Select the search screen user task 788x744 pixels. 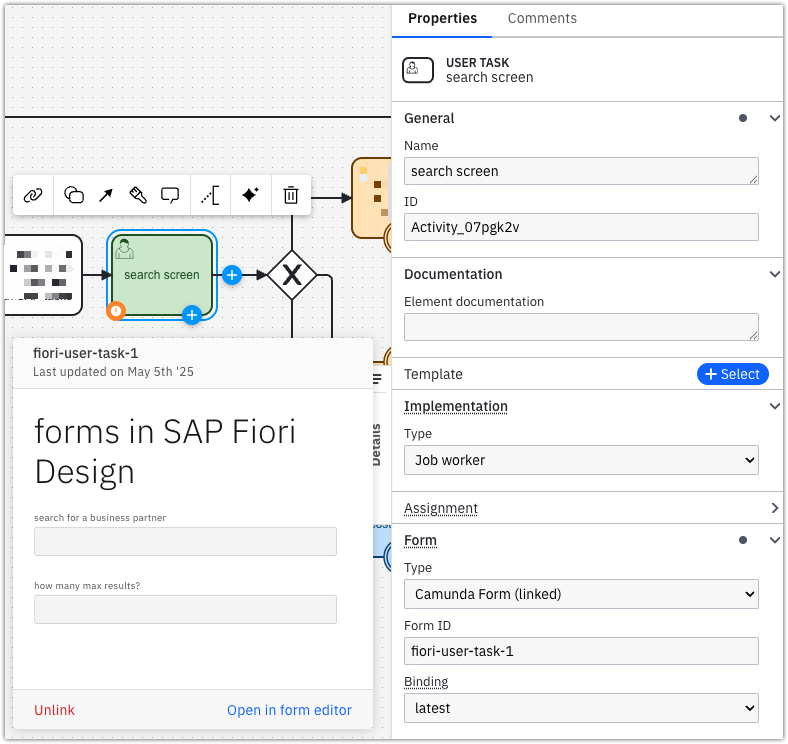click(x=162, y=275)
